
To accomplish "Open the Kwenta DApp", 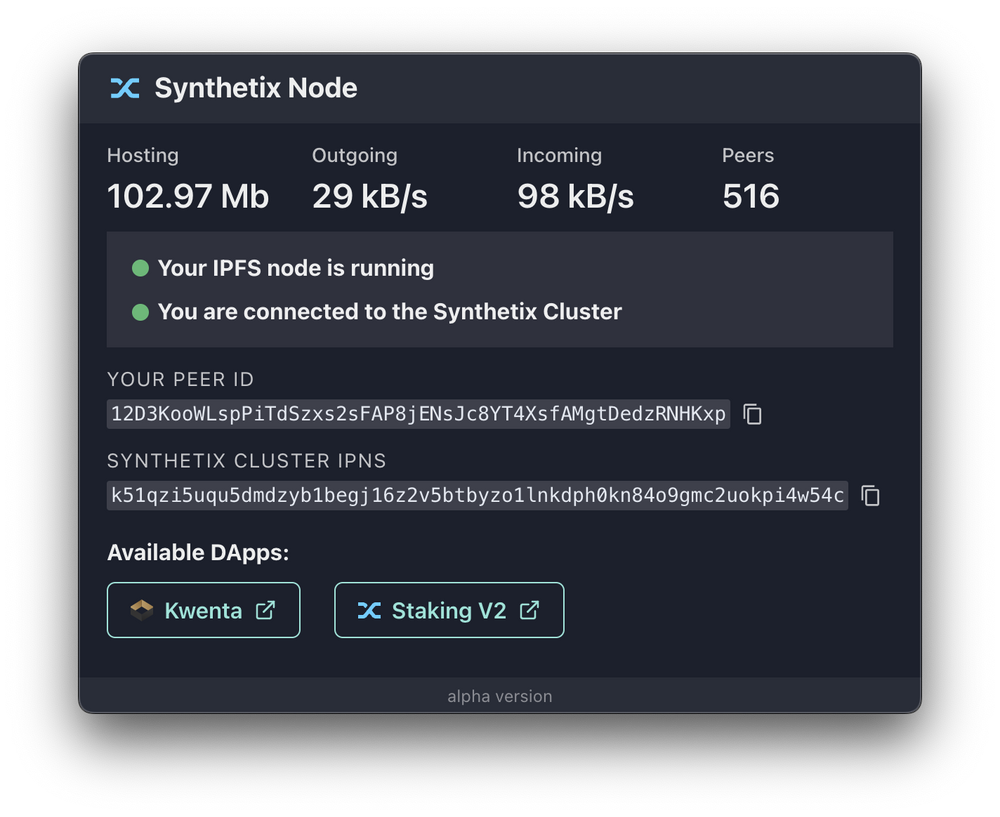I will [203, 610].
